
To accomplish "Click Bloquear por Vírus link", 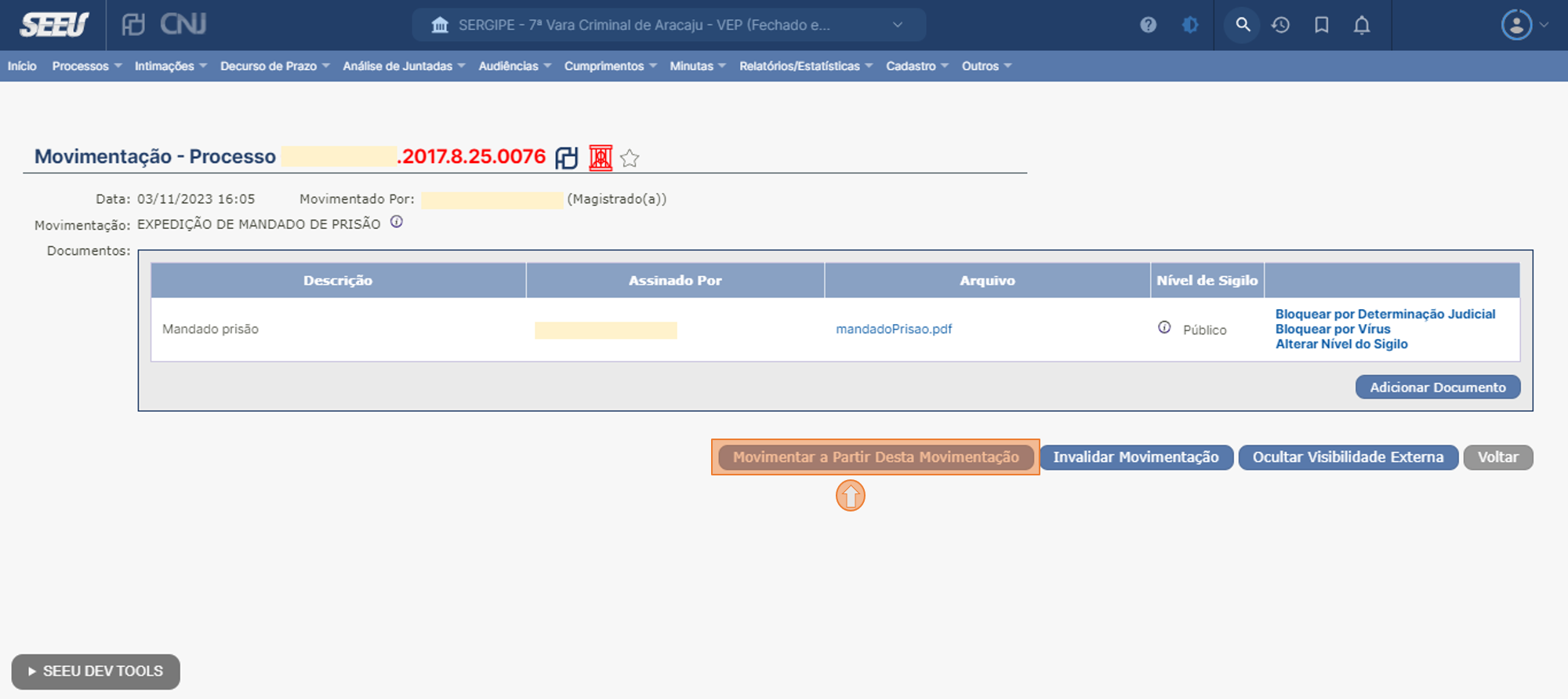I will coord(1333,329).
